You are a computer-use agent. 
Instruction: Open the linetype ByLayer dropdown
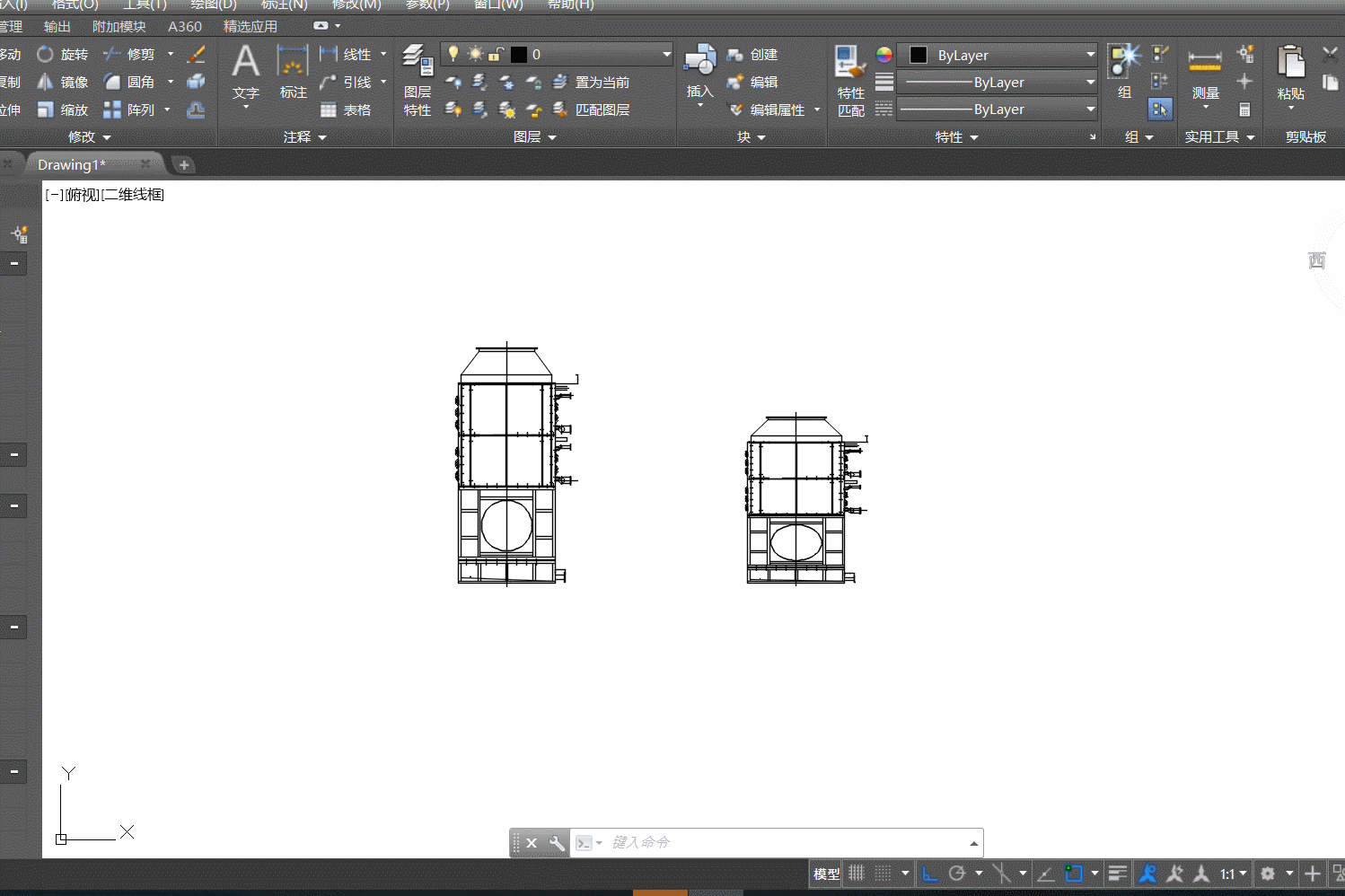tap(998, 110)
